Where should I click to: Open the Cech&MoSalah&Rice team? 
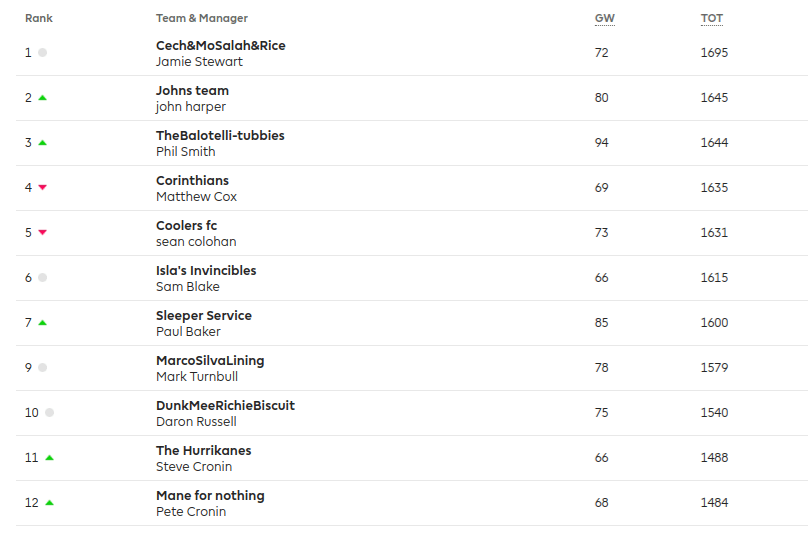[x=220, y=46]
